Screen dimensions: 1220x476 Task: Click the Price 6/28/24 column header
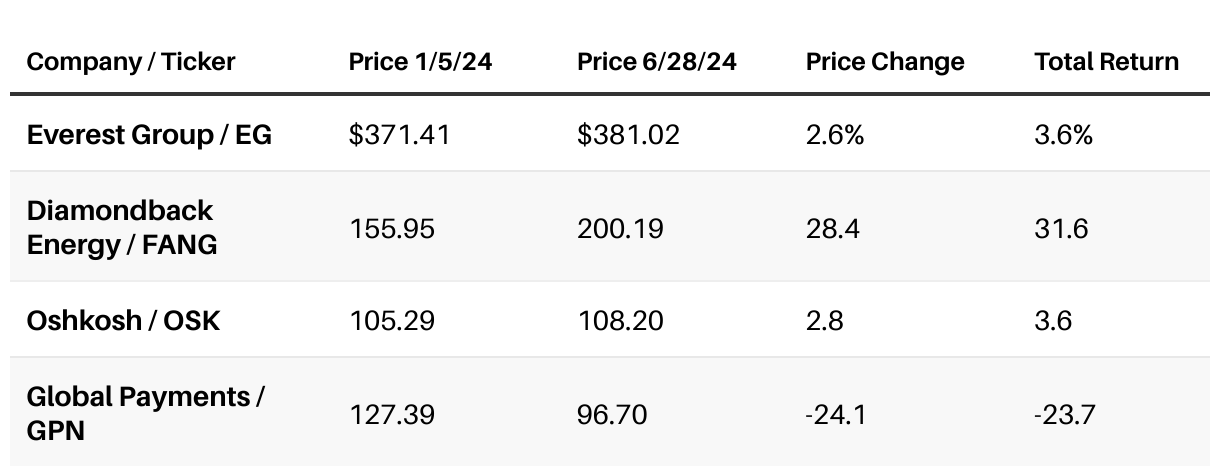coord(656,62)
